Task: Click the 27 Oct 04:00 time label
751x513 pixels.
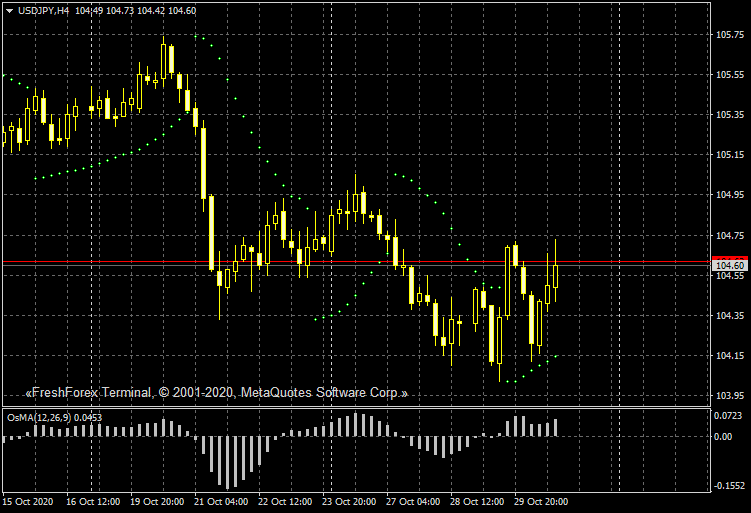Action: [x=413, y=502]
